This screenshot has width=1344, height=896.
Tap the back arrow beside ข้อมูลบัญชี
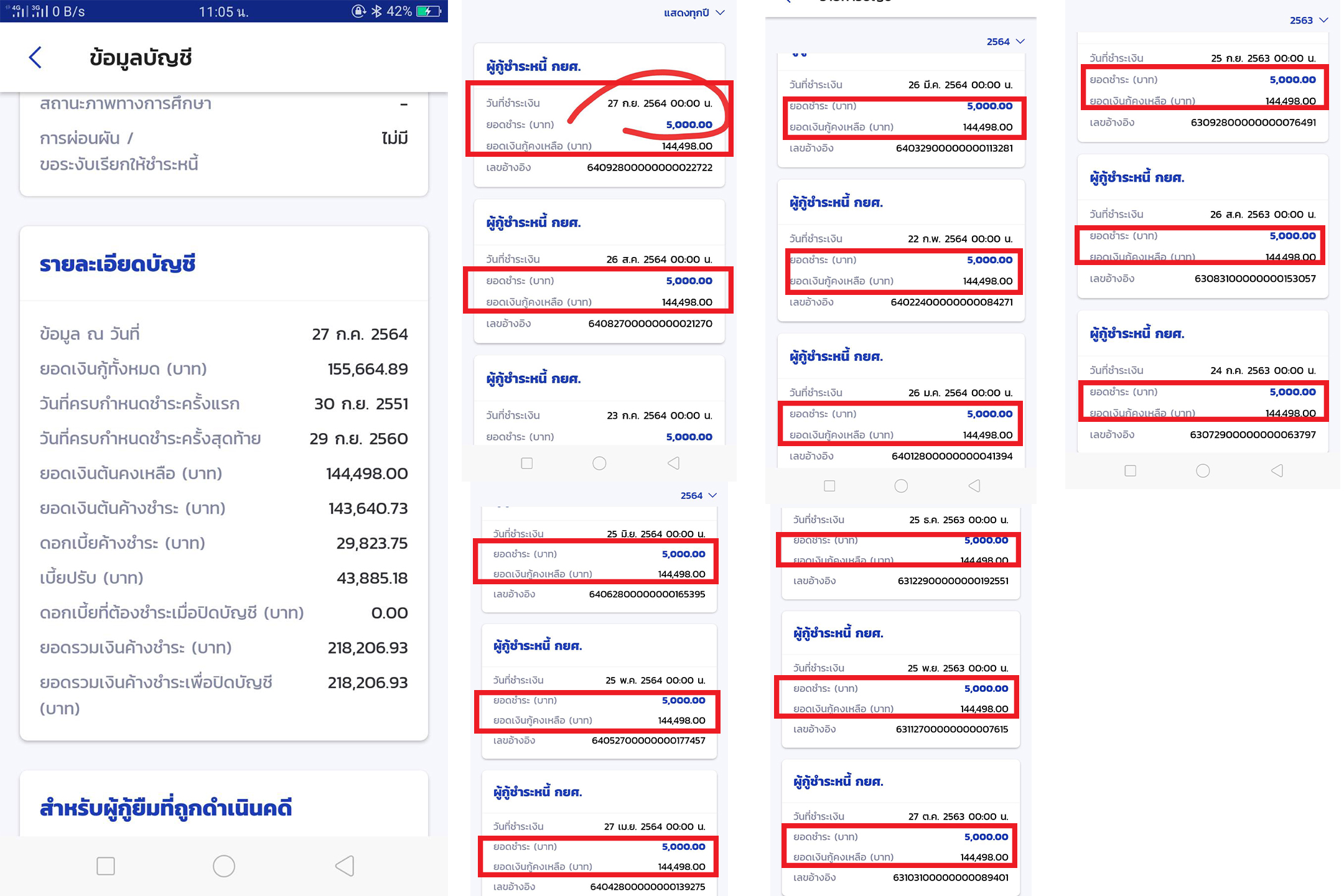click(x=35, y=58)
